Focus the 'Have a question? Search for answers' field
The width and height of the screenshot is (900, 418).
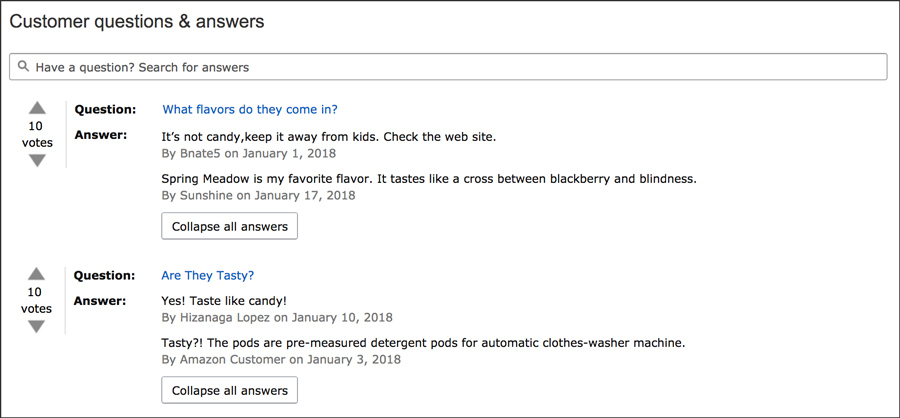point(448,67)
